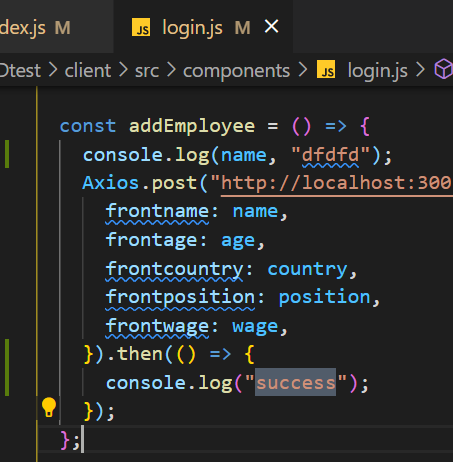
Task: Click the 'age' value variable
Action: 238,241
